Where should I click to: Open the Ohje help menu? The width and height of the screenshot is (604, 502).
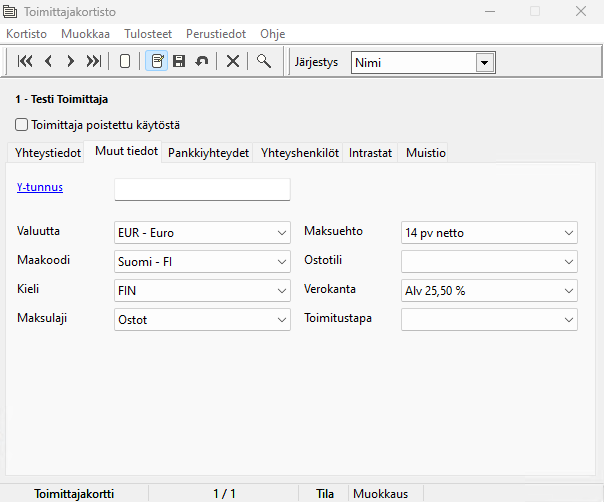point(273,34)
